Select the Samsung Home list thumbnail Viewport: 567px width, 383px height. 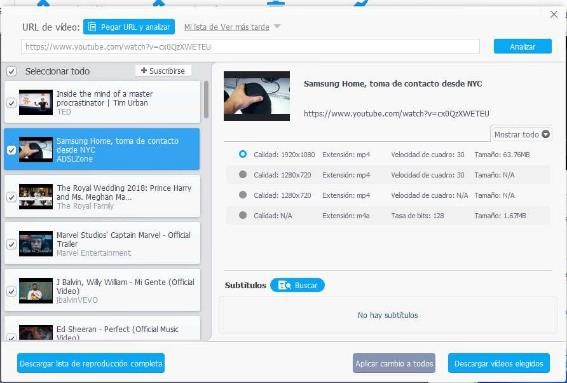coord(36,149)
